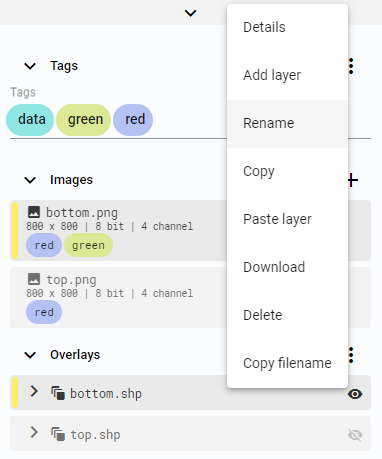Select the red tag chip in Tags

[x=133, y=120]
